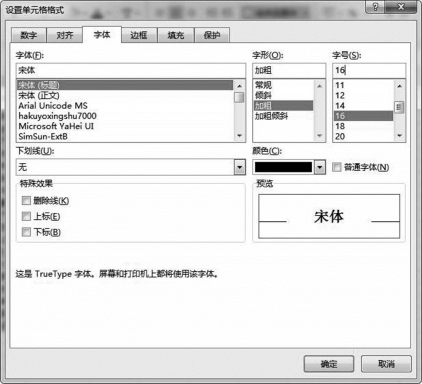This screenshot has width=422, height=384.
Task: Click font list scroll up arrow
Action: point(239,86)
